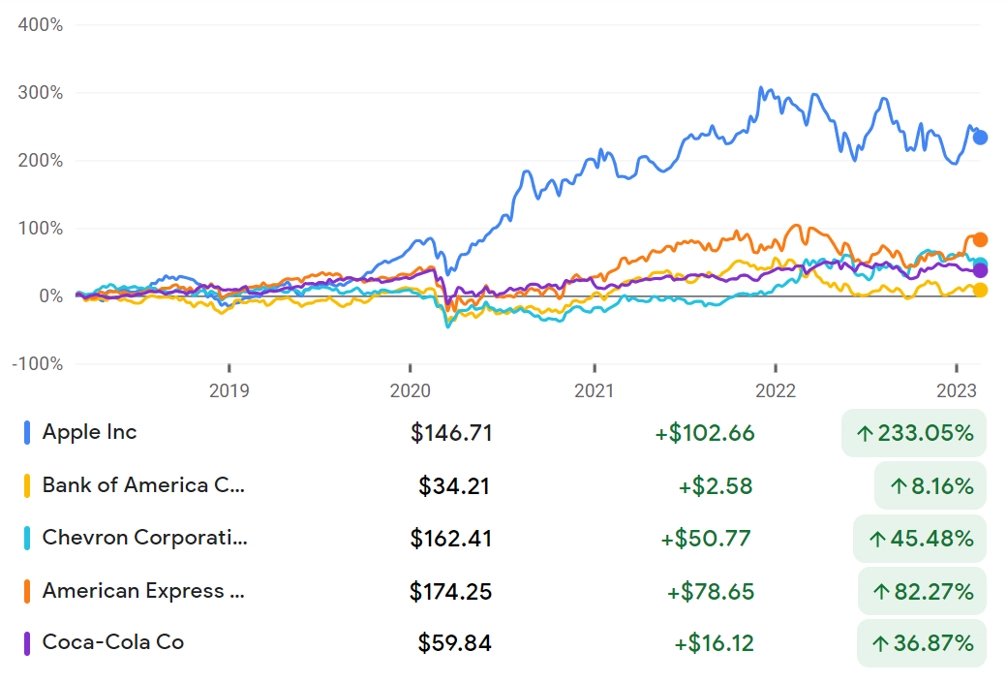Click the 2022 marker on the time axis
Screen dimensions: 1007x683
coord(775,390)
